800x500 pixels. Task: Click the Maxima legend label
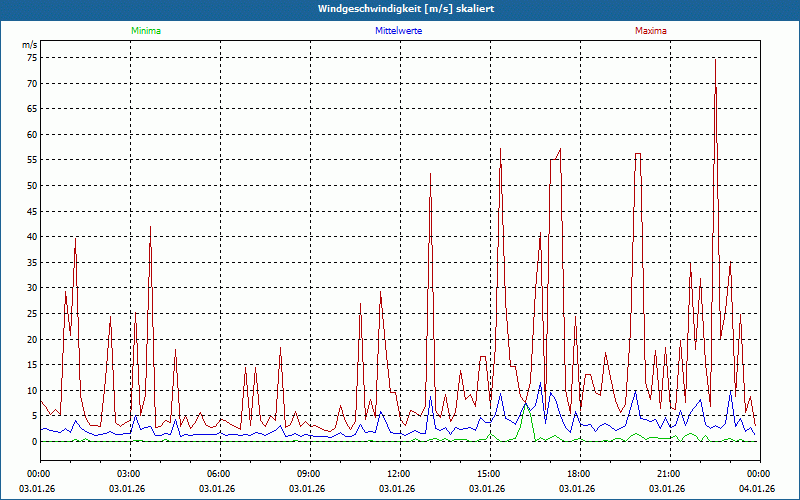650,31
